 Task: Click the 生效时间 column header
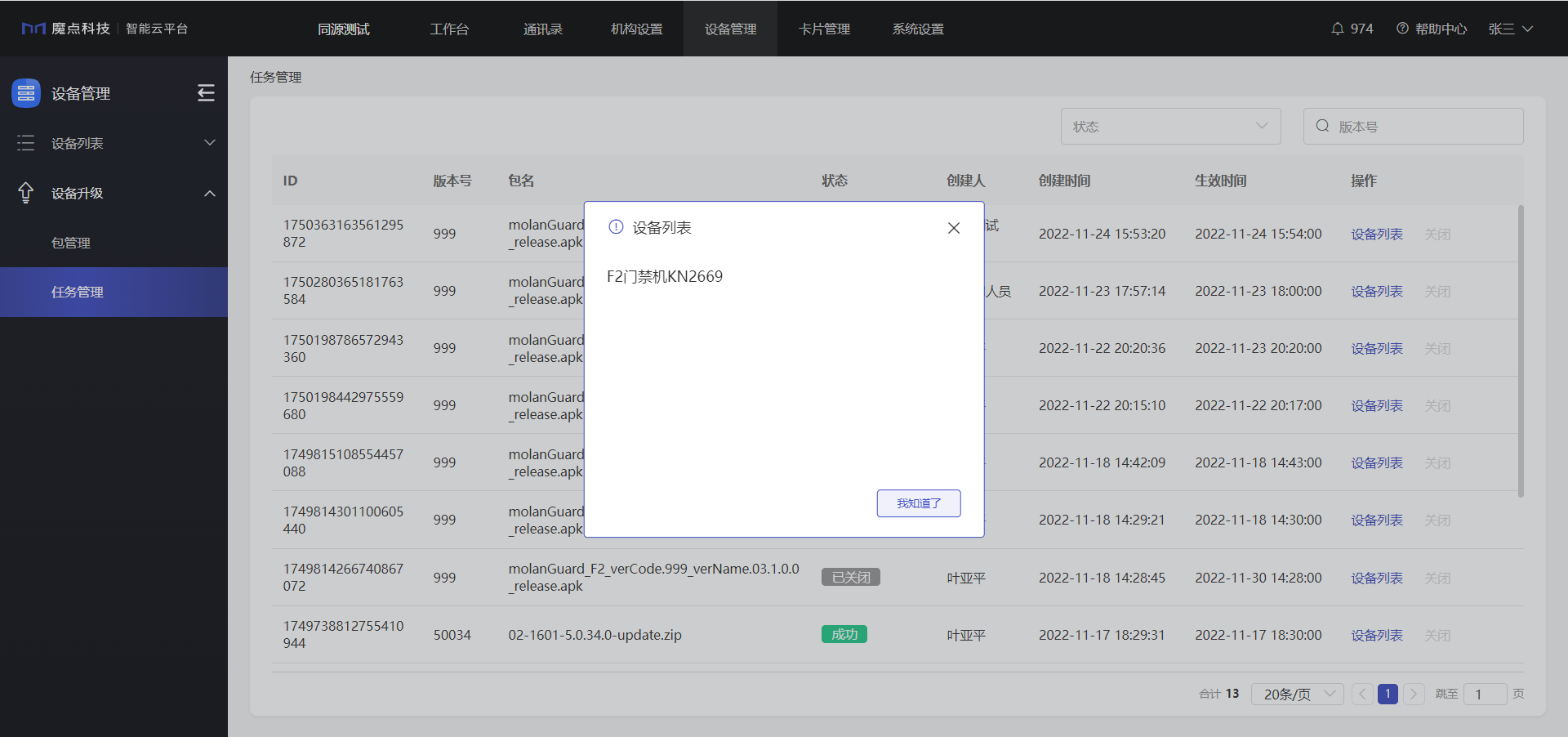[x=1220, y=181]
